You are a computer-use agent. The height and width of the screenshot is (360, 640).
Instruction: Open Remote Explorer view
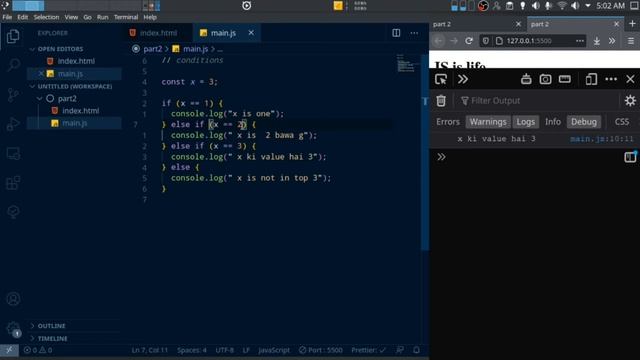point(13,153)
